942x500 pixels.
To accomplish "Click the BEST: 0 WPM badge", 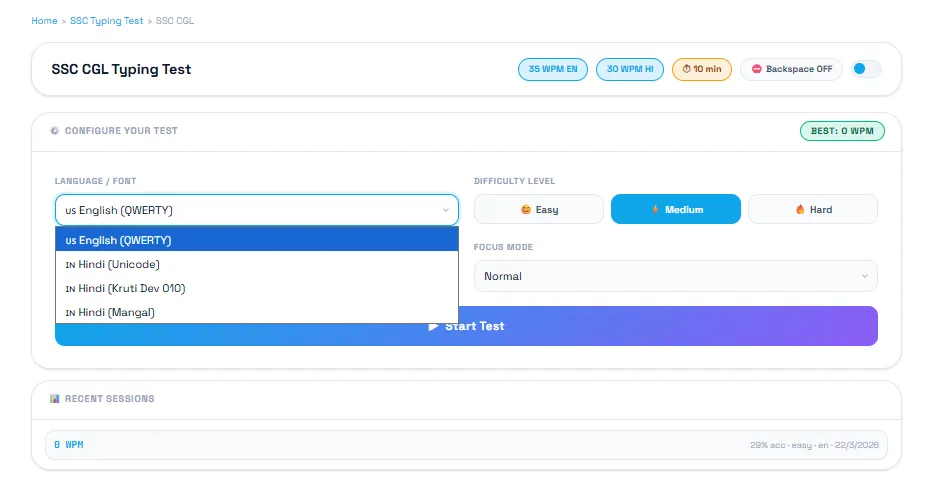I will coord(842,131).
